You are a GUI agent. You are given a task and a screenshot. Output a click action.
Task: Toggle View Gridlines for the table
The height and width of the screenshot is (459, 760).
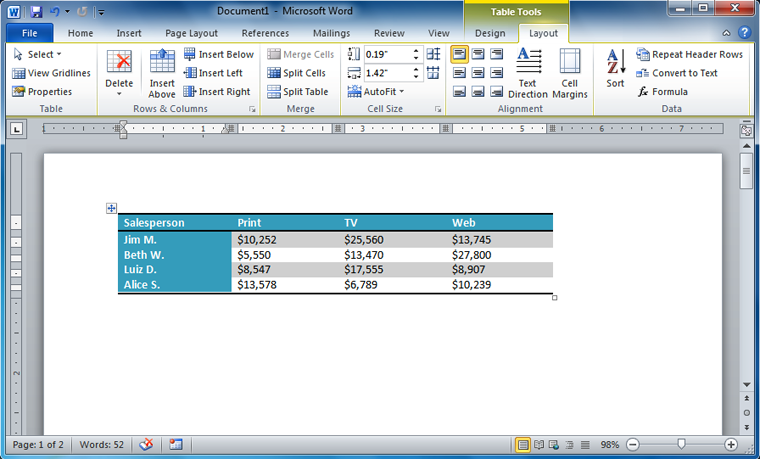coord(51,73)
